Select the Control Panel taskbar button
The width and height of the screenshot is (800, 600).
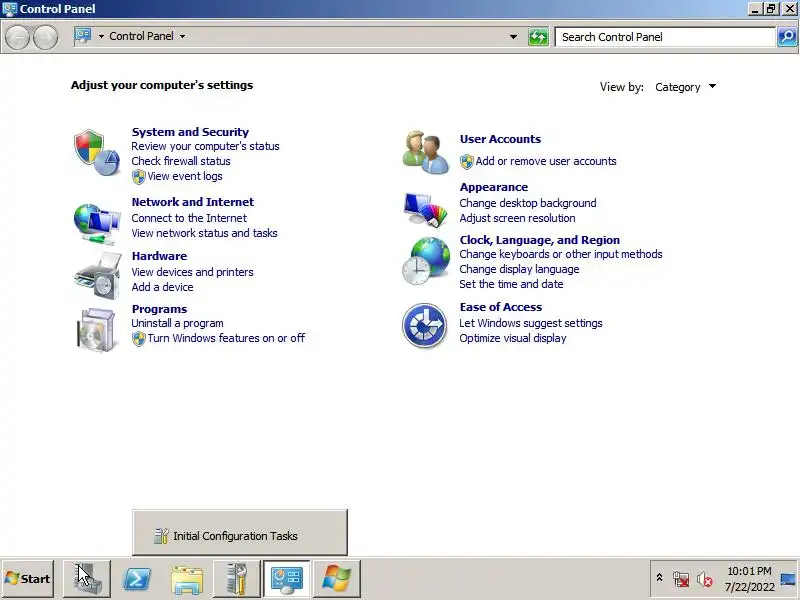coord(287,579)
